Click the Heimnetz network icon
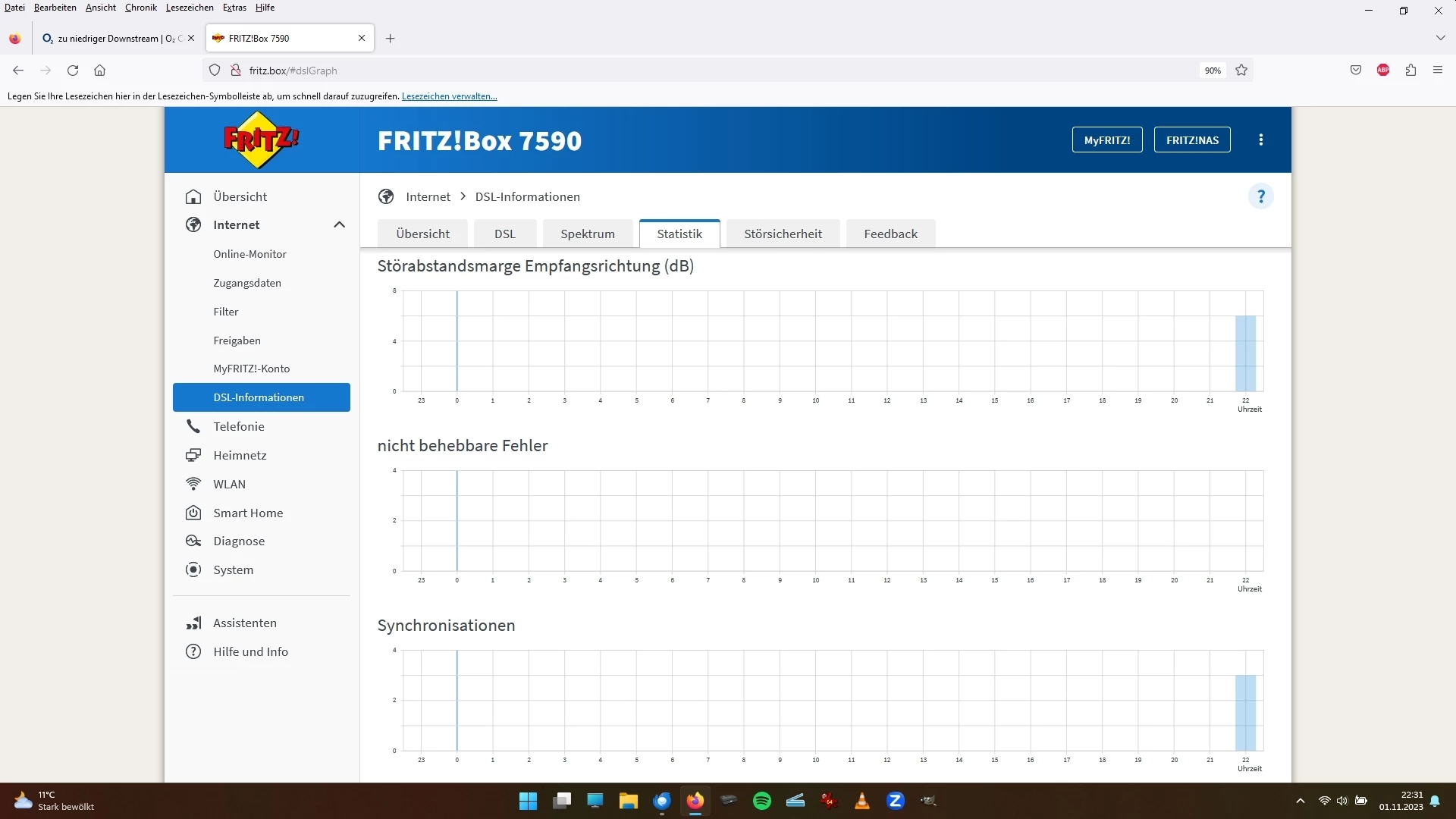The width and height of the screenshot is (1456, 819). [193, 455]
